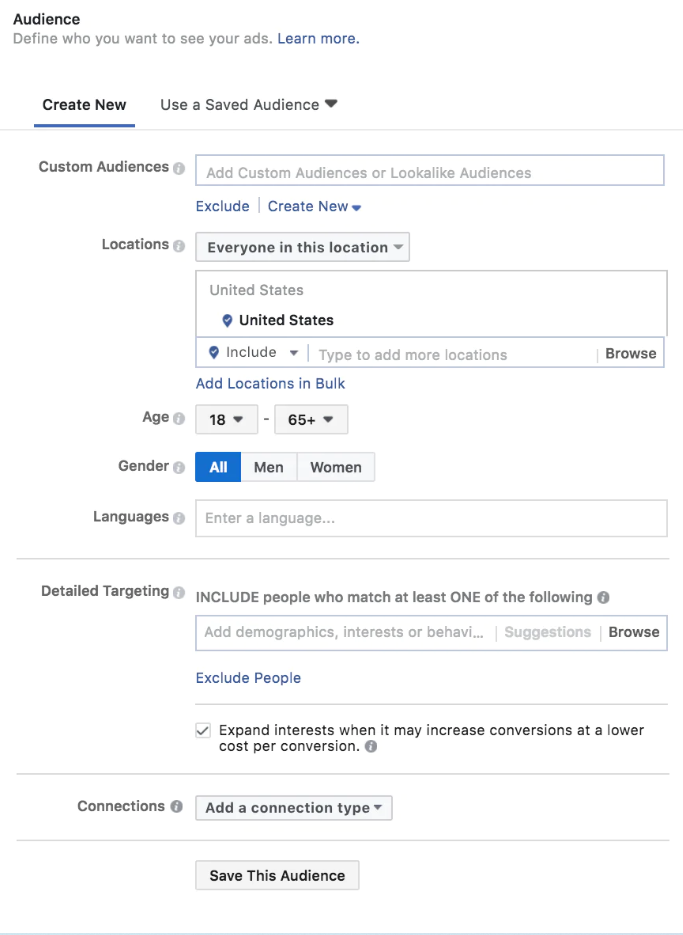
Task: Uncheck the Expand interests checkbox
Action: click(203, 730)
